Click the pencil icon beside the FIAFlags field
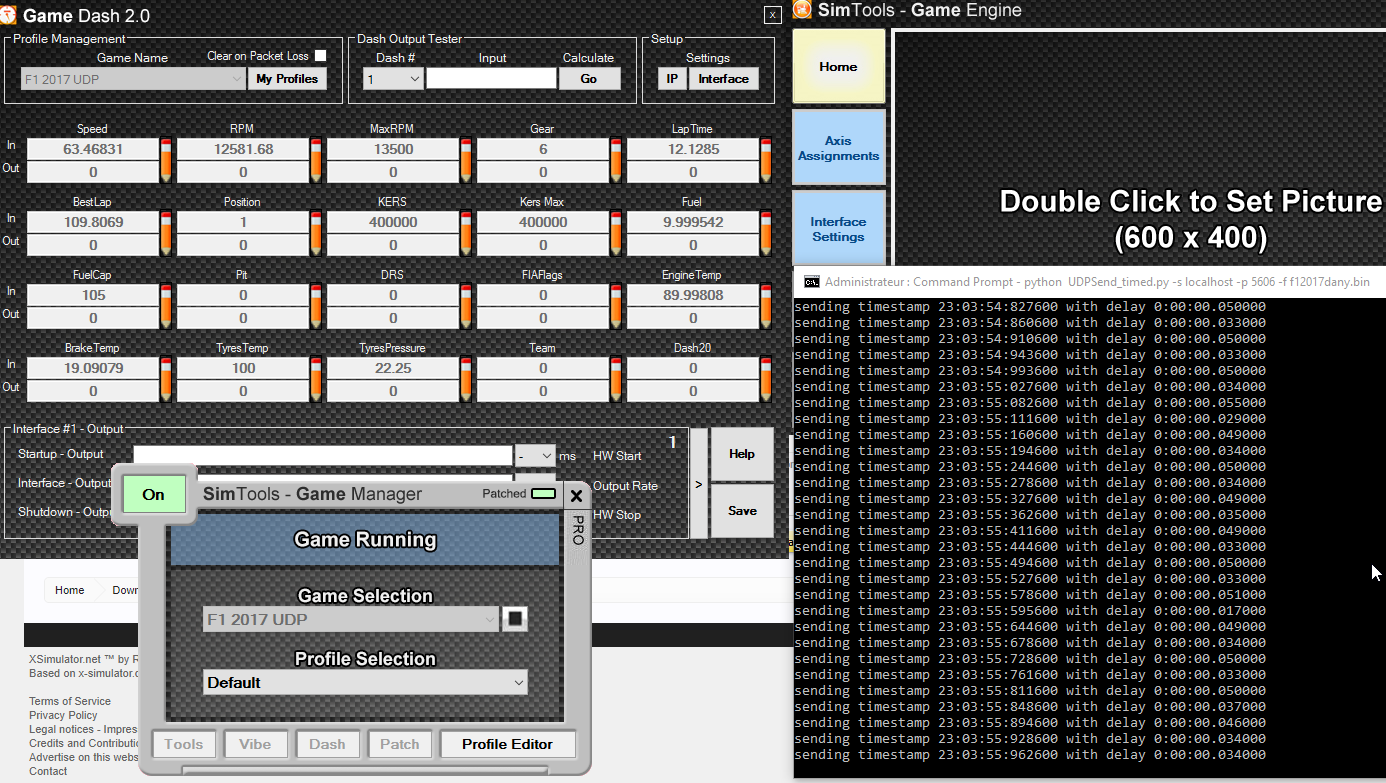Screen dimensions: 1386x783 [x=616, y=305]
